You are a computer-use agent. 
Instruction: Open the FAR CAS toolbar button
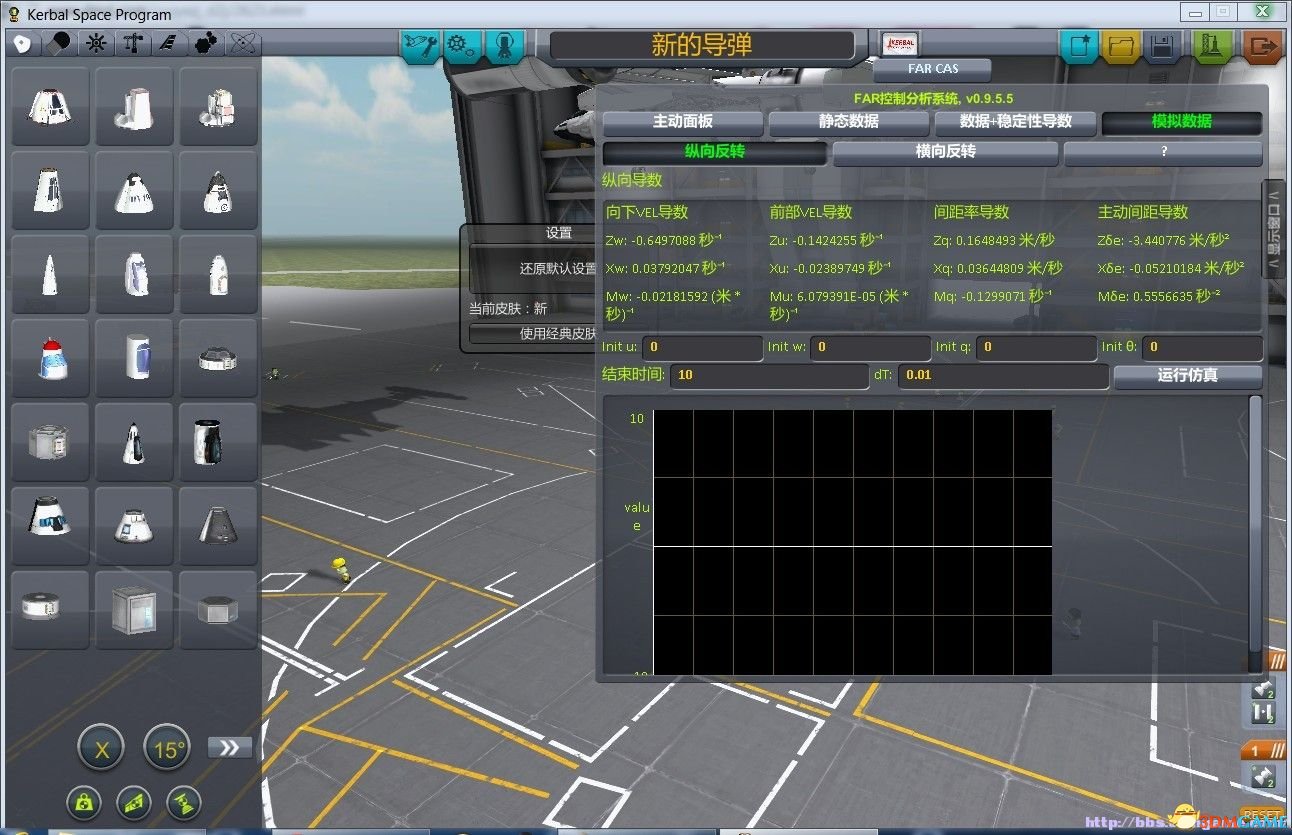click(x=932, y=69)
